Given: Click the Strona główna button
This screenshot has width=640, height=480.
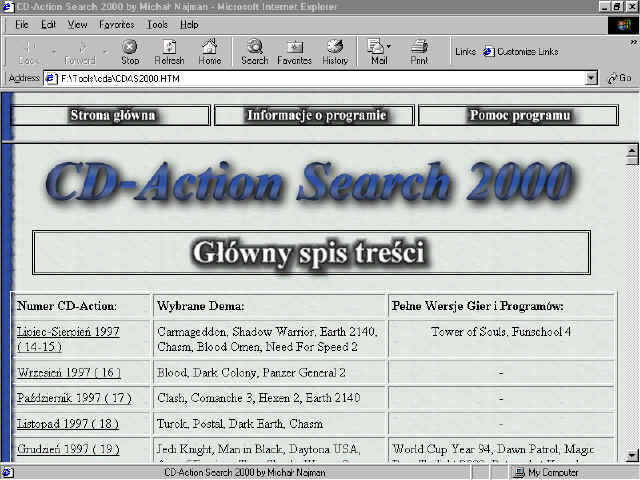Looking at the screenshot, I should coord(112,115).
